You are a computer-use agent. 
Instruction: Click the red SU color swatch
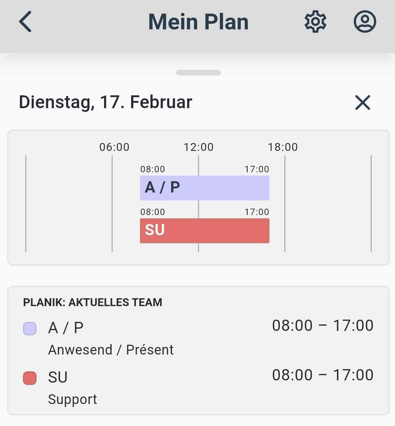point(30,378)
